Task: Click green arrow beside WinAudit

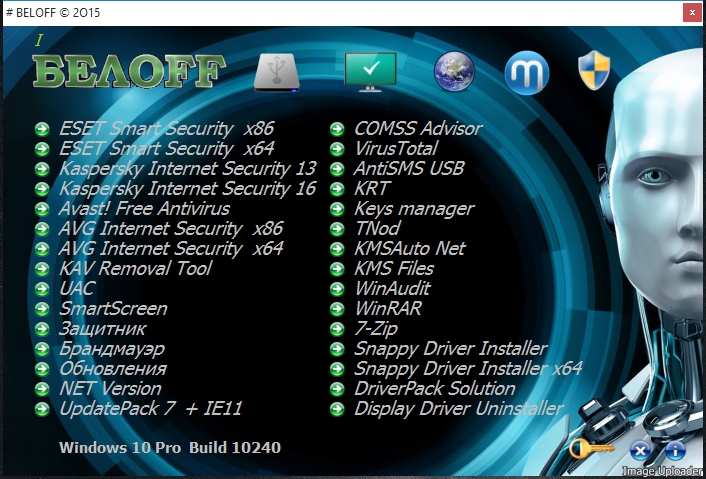Action: 337,289
